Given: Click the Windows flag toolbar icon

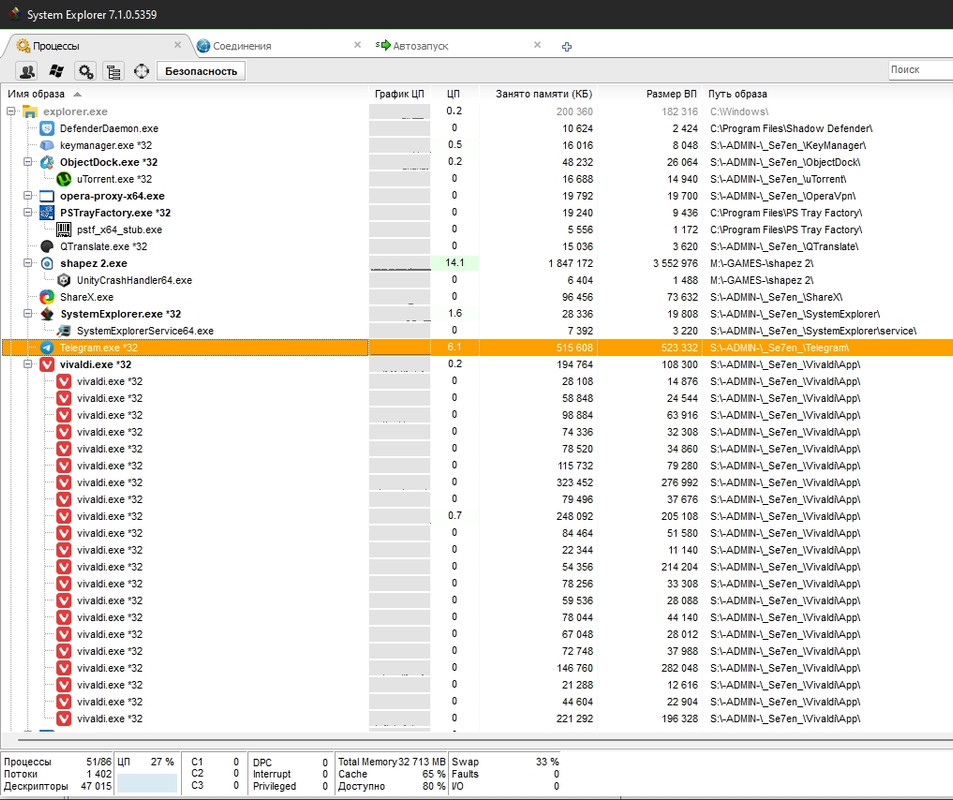Looking at the screenshot, I should pos(56,71).
